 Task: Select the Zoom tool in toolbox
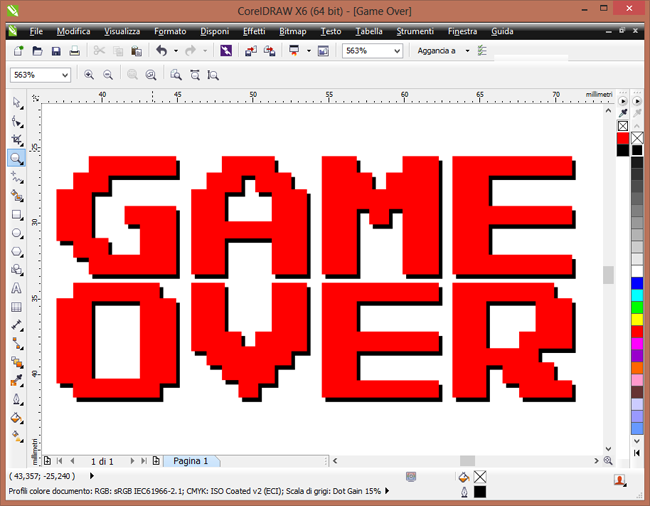16,158
